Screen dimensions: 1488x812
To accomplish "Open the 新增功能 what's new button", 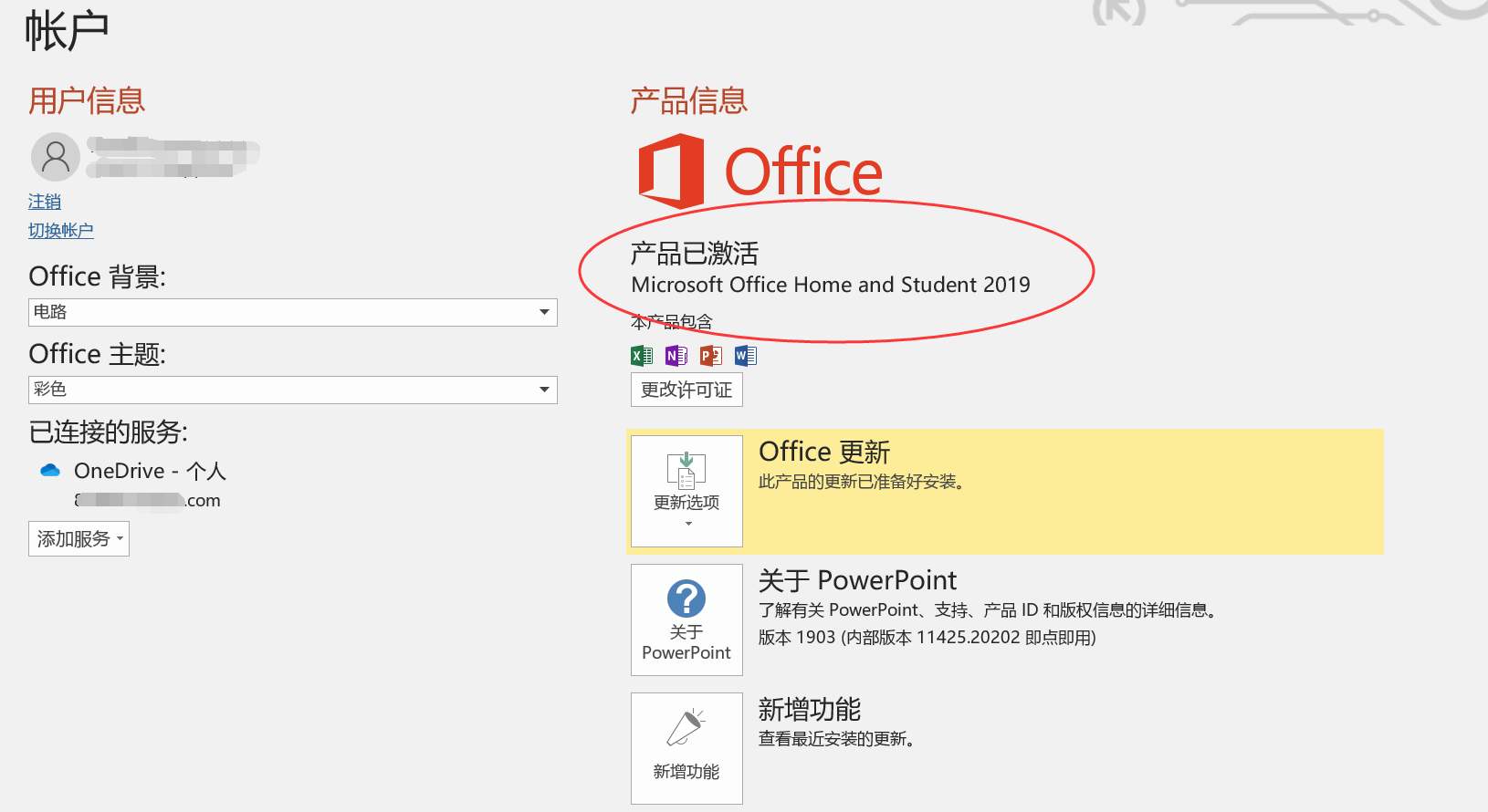I will point(686,748).
